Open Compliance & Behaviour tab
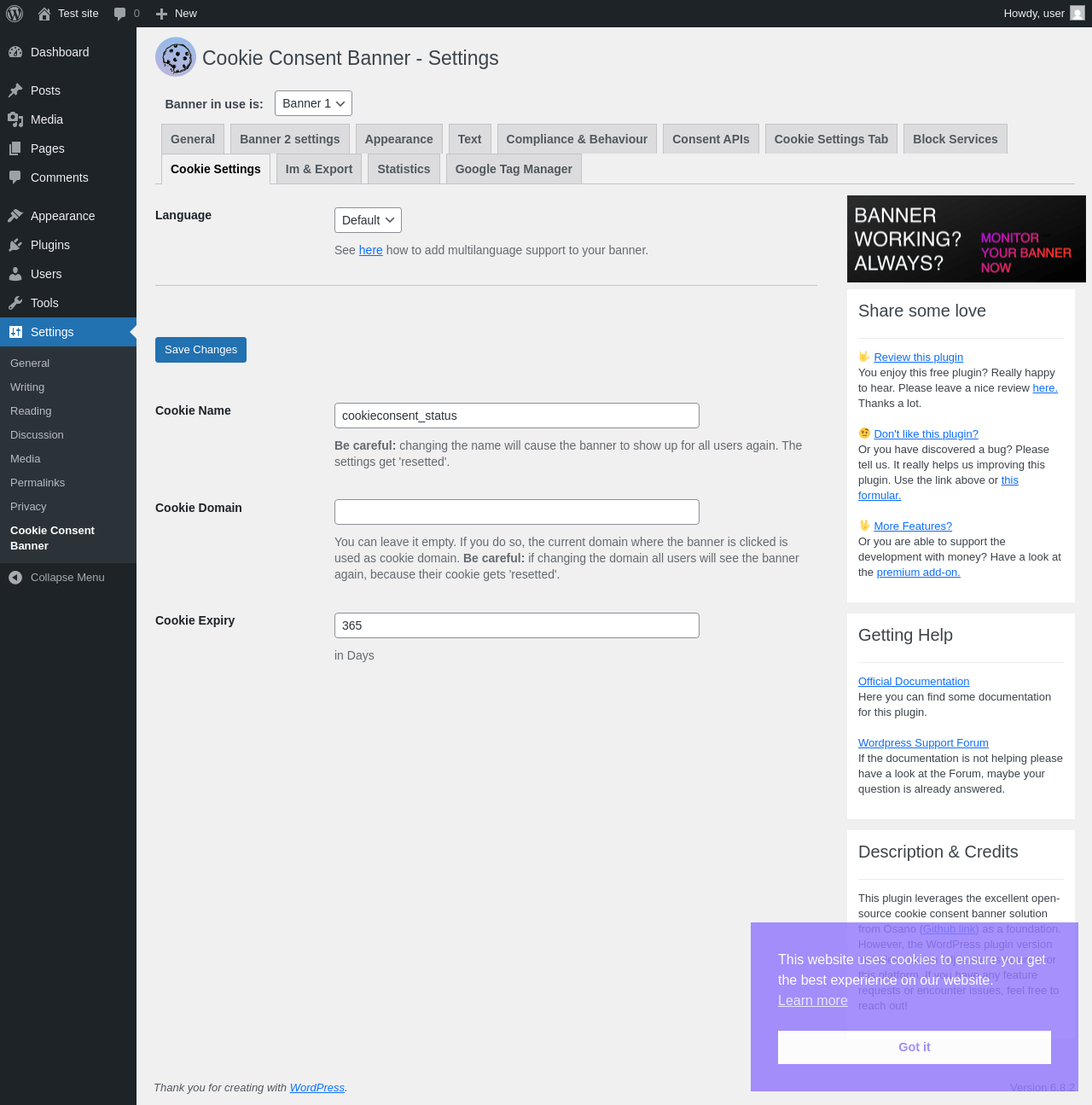This screenshot has height=1105, width=1092. point(577,139)
